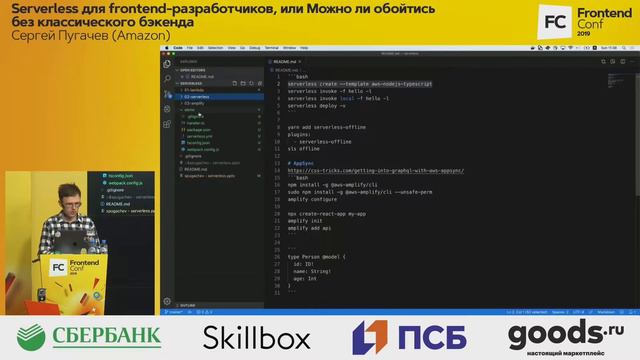Open the Edit menu
Image resolution: width=640 pixels, height=360 pixels.
coord(200,48)
